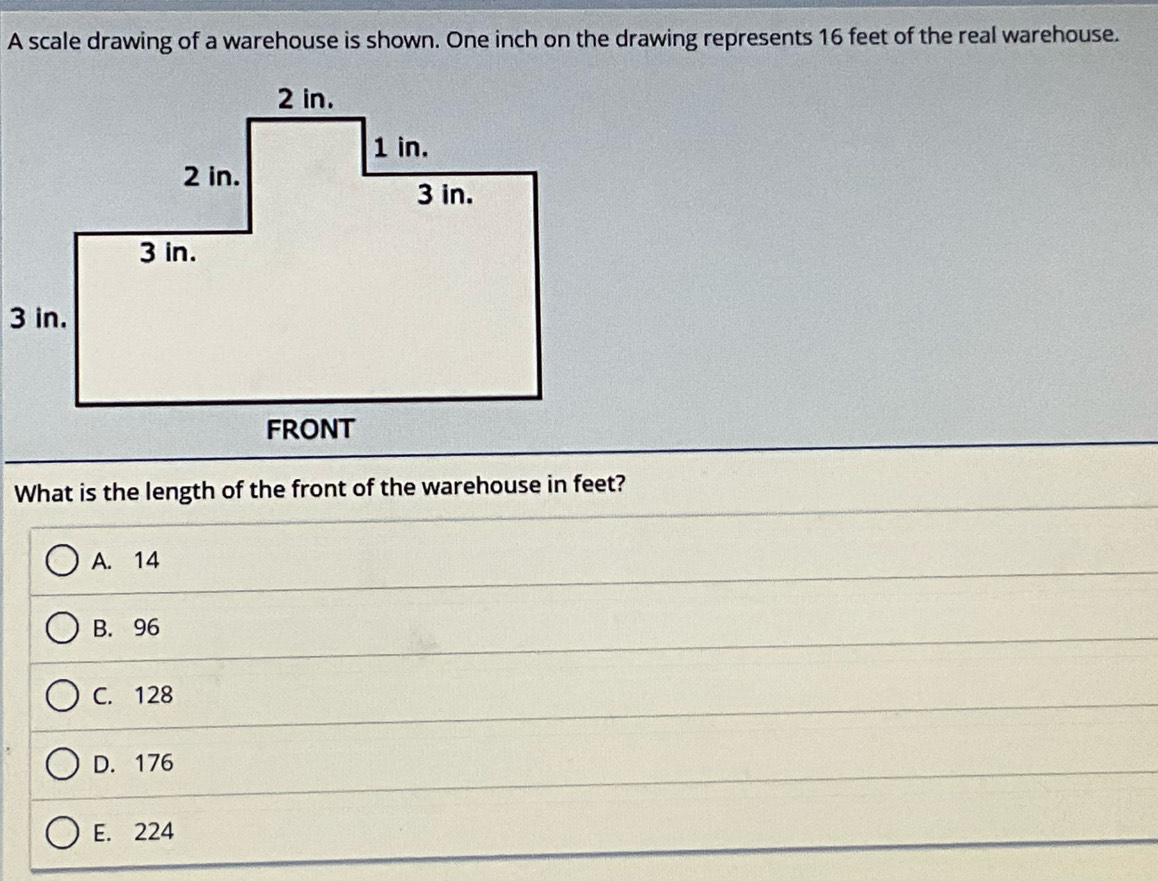Select radio button for answer B
The height and width of the screenshot is (881, 1158).
(61, 628)
